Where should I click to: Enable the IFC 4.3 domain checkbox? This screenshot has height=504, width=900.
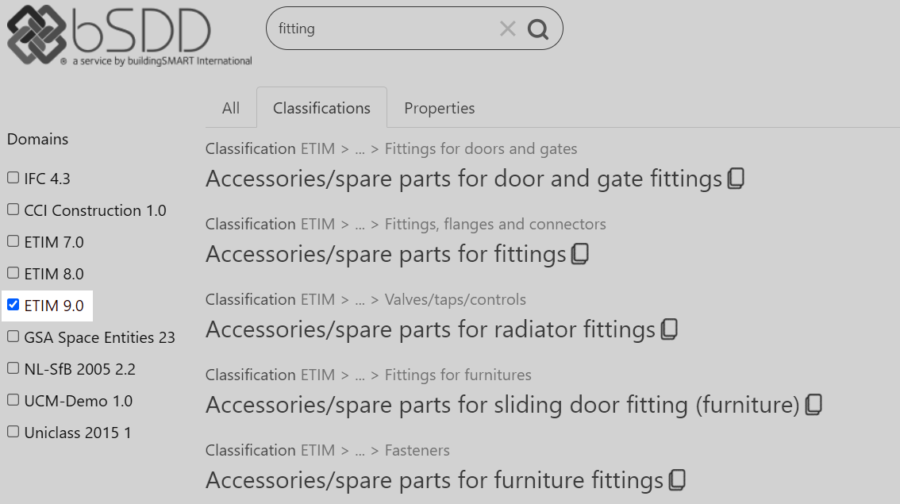click(13, 178)
